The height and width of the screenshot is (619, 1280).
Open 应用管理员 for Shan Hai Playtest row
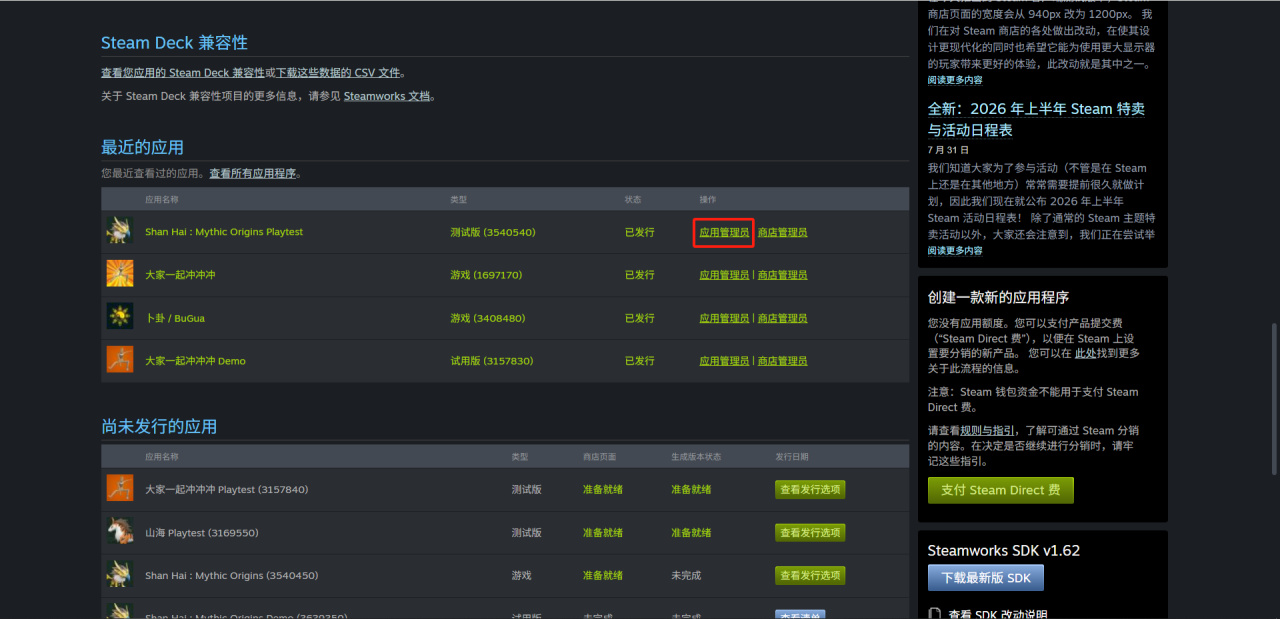[724, 232]
